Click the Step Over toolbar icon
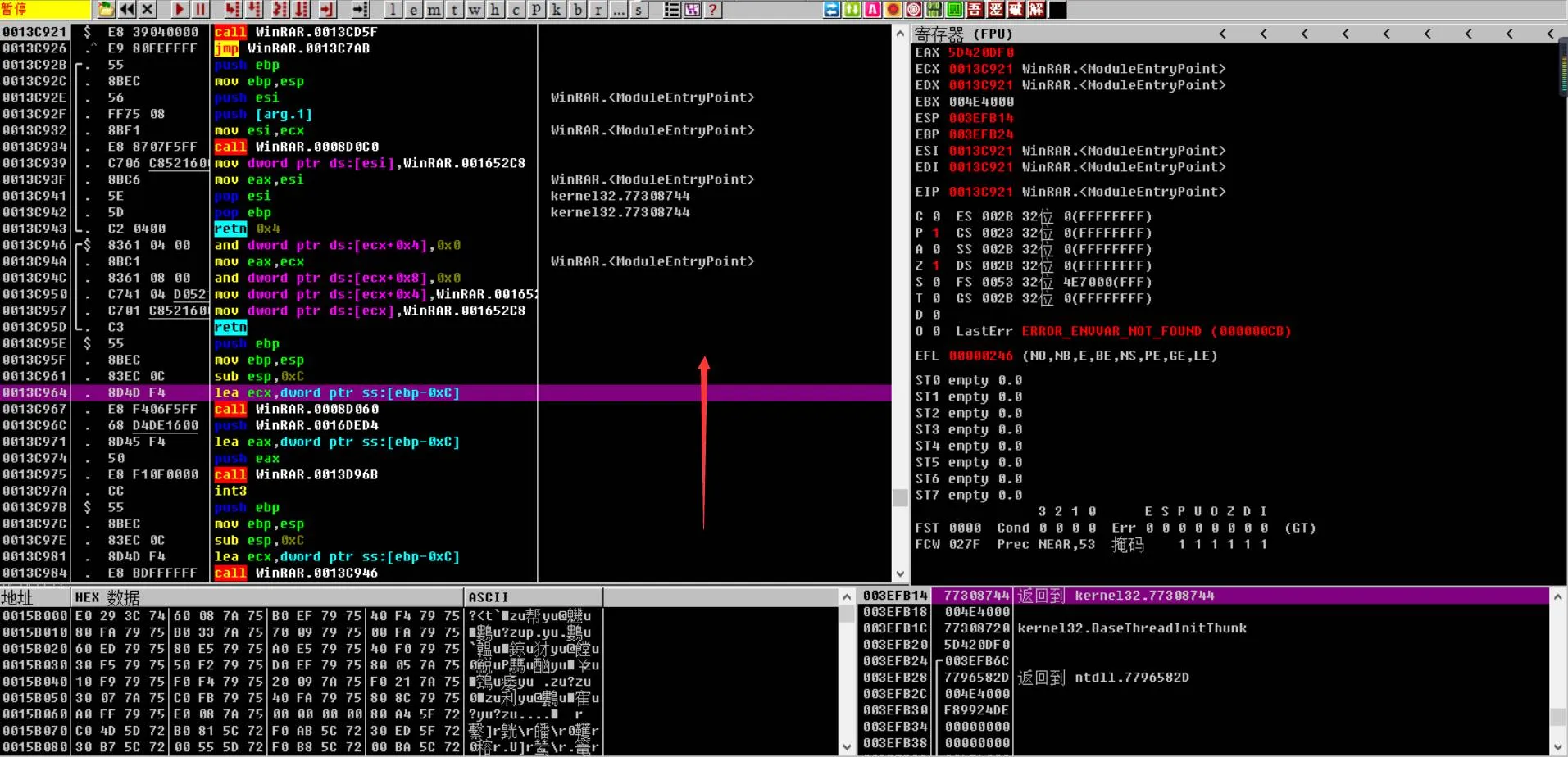 (255, 10)
